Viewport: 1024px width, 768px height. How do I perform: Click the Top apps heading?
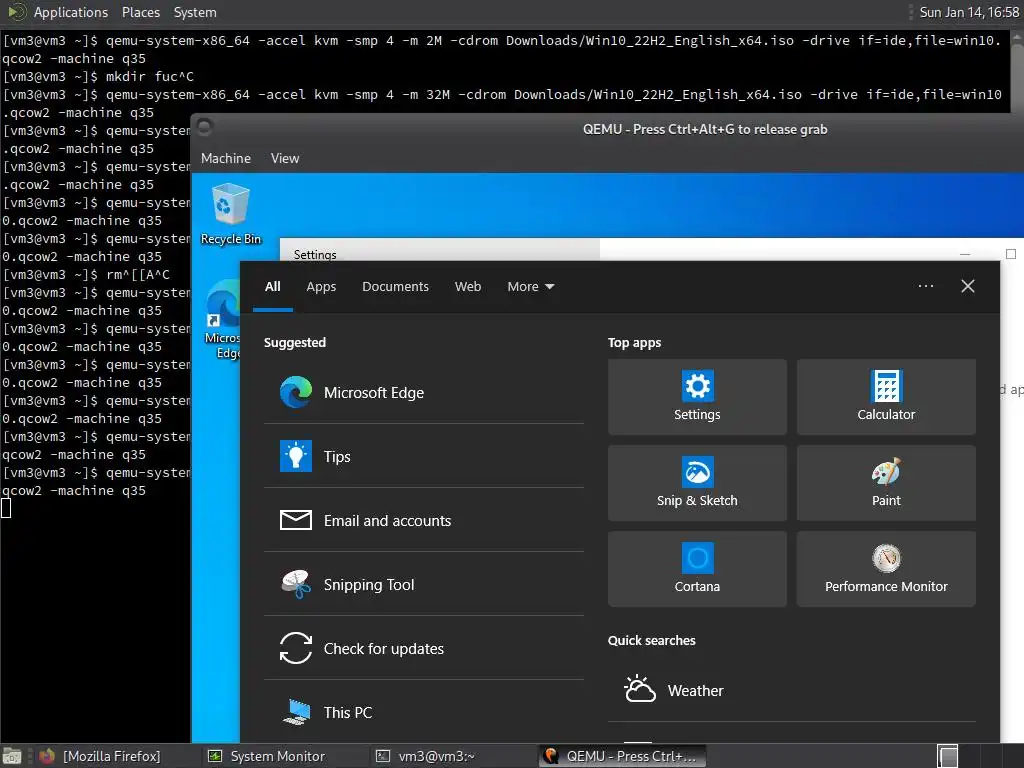pyautogui.click(x=634, y=342)
